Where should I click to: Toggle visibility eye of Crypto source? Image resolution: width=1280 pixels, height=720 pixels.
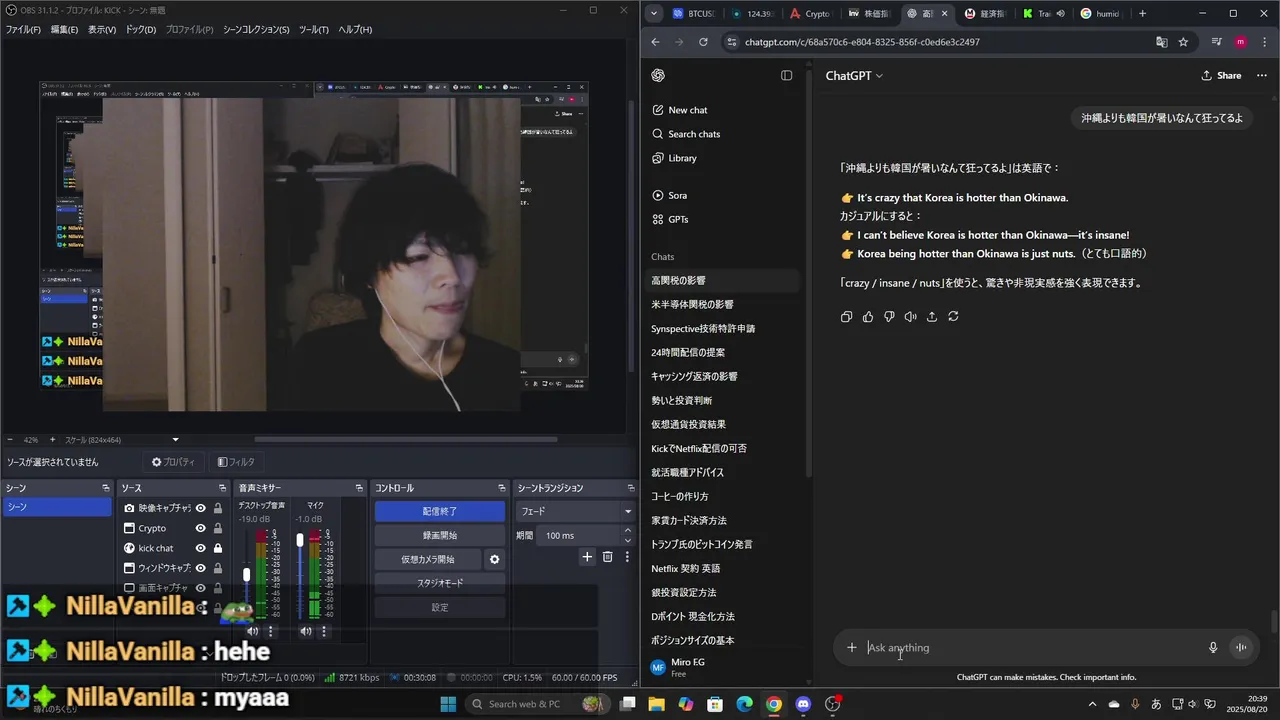coord(200,528)
